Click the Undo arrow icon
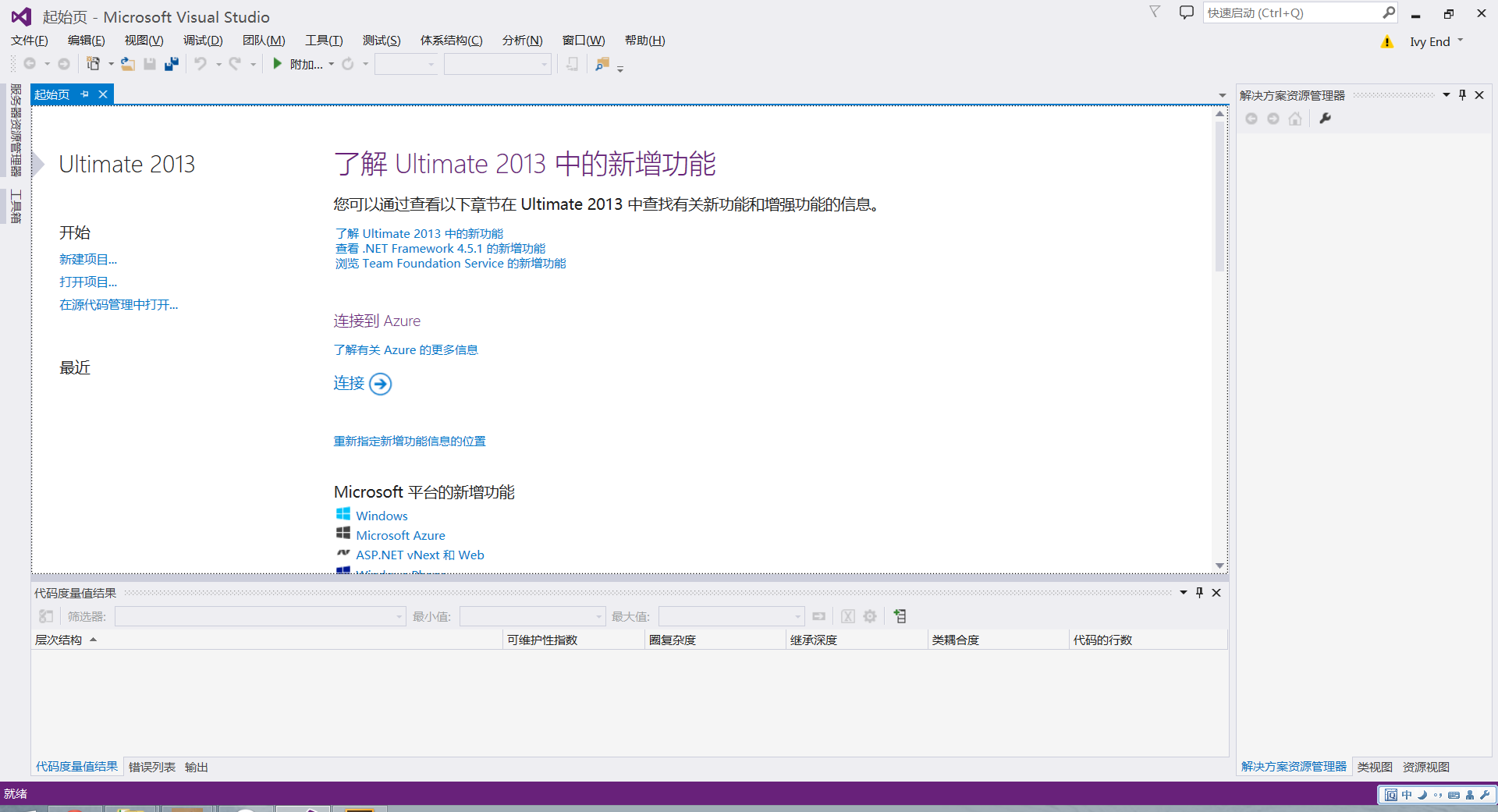Image resolution: width=1498 pixels, height=812 pixels. coord(201,64)
